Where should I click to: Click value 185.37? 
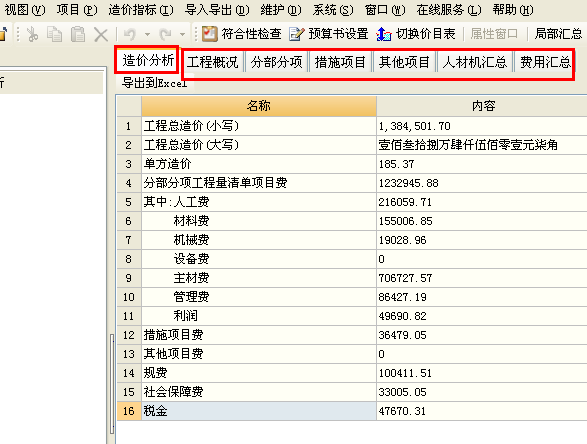tap(396, 164)
